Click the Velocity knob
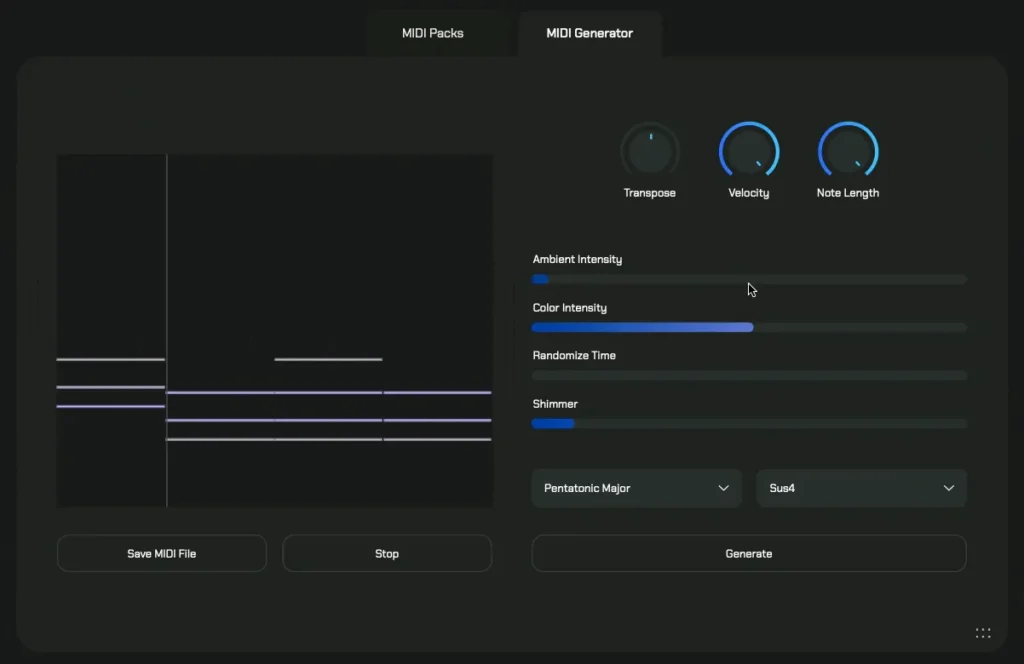The image size is (1024, 664). click(749, 152)
